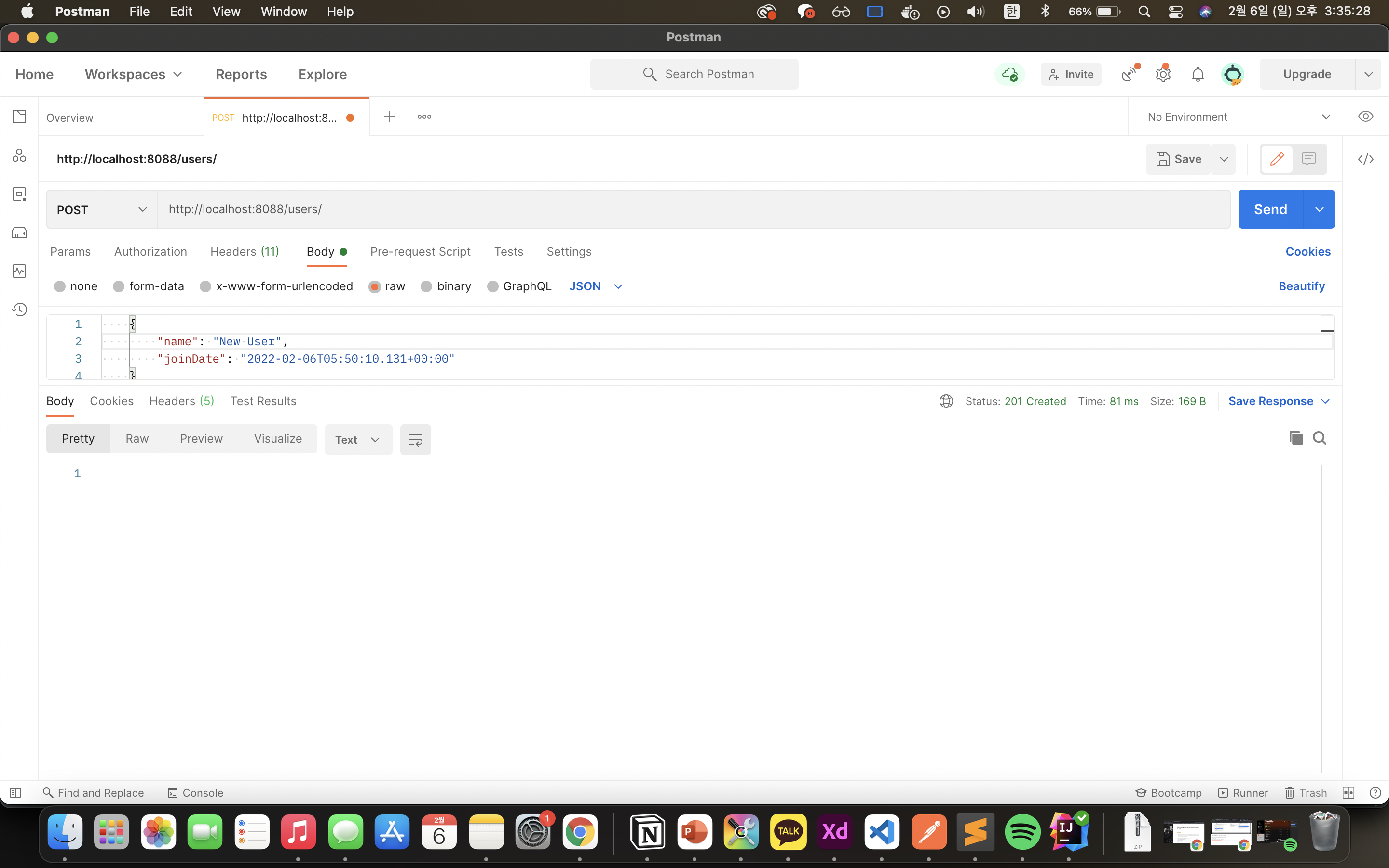Select the raw body type radio
Image resolution: width=1389 pixels, height=868 pixels.
pos(375,286)
